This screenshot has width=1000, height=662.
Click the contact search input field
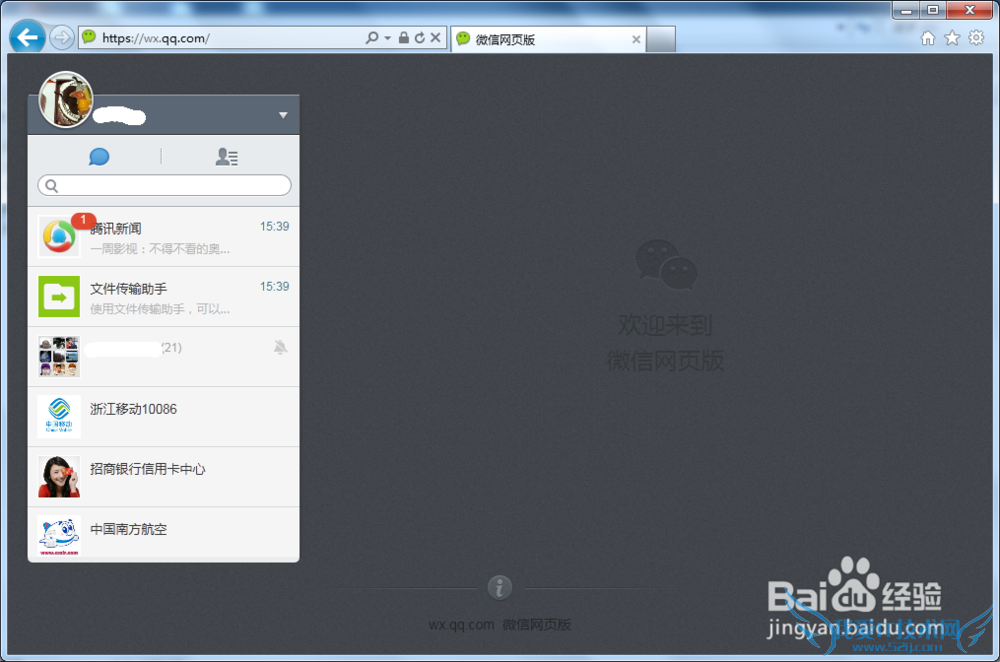tap(165, 186)
